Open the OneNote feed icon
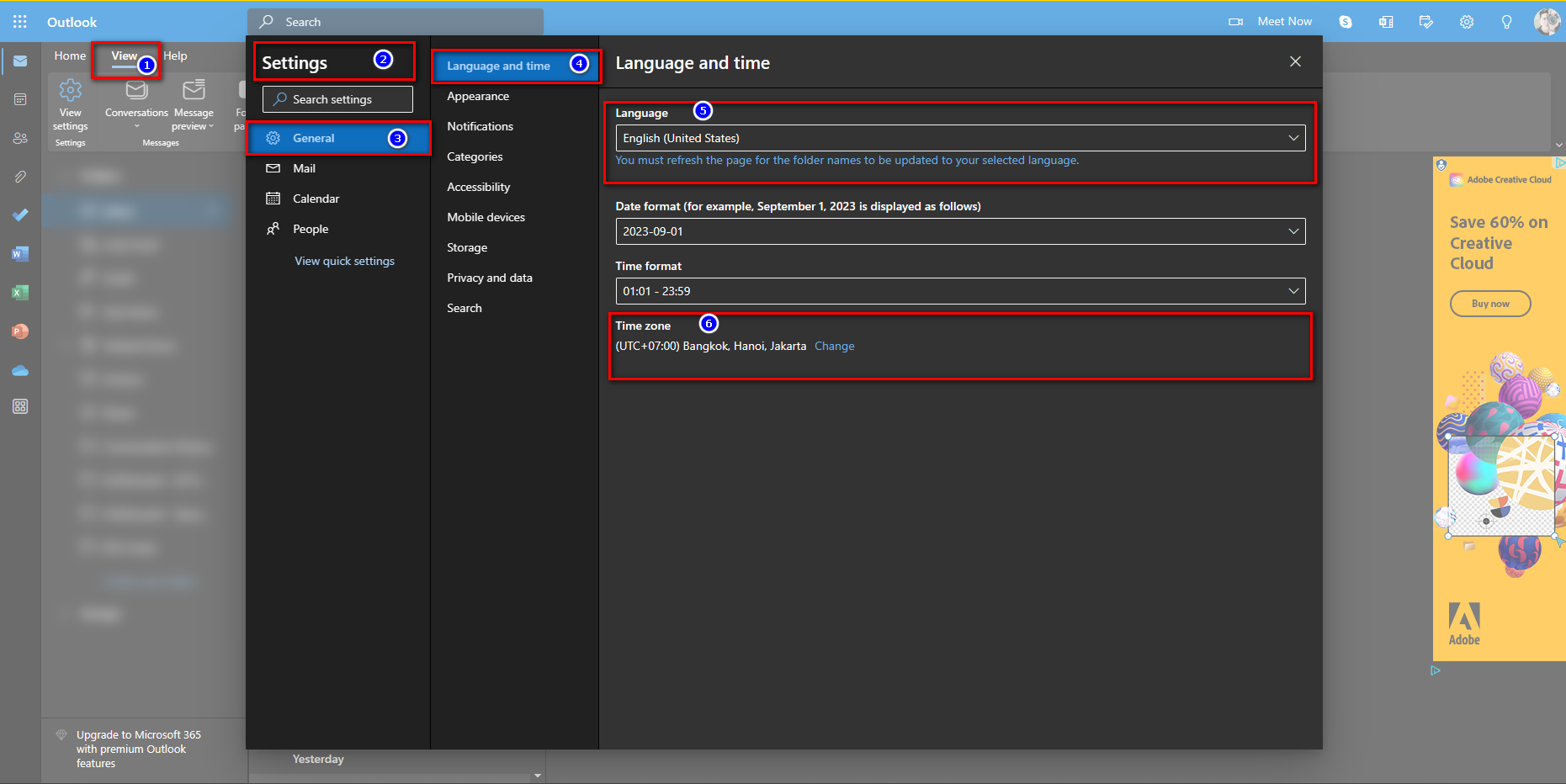1566x784 pixels. pos(1386,22)
